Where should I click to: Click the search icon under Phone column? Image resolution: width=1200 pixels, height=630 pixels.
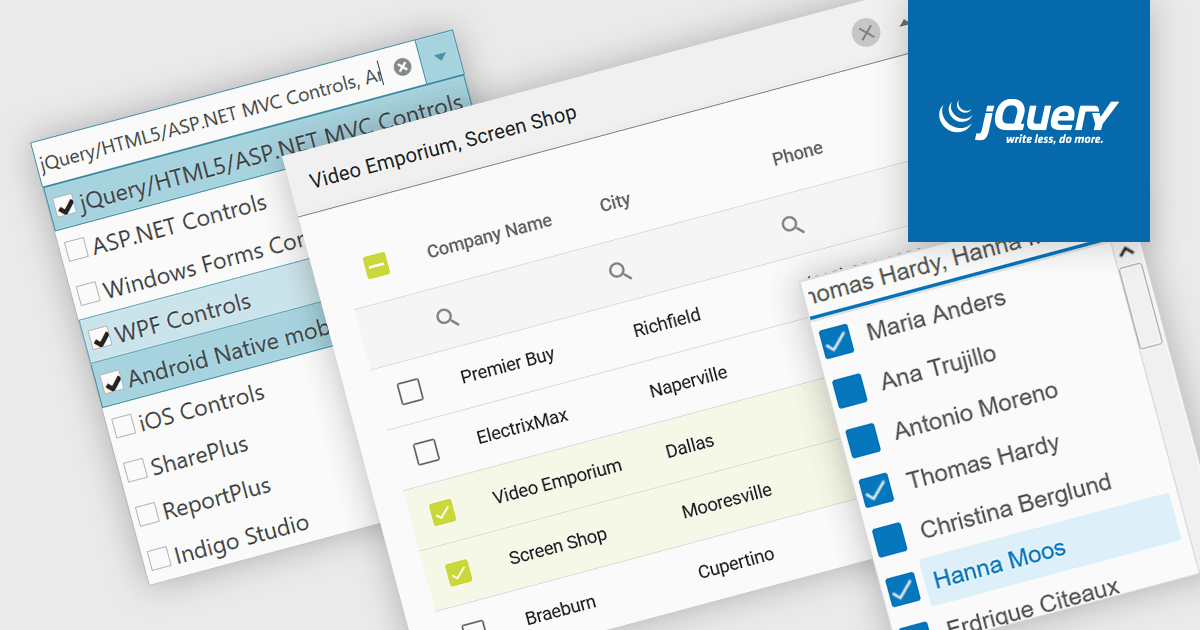793,225
